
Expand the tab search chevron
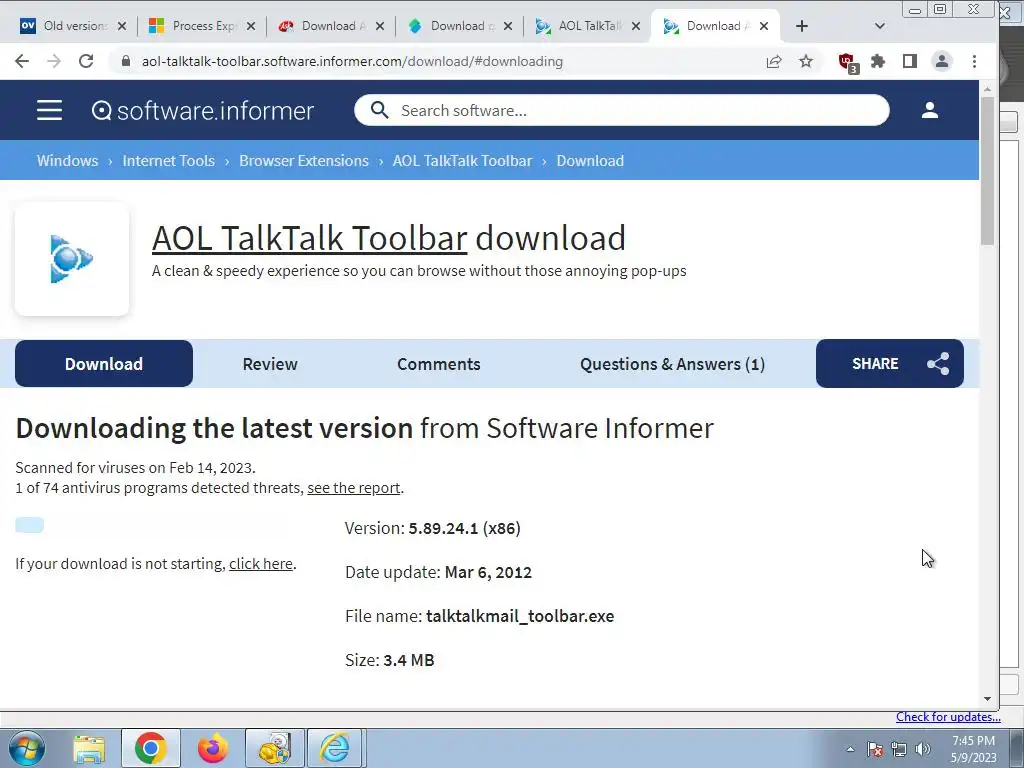[880, 26]
